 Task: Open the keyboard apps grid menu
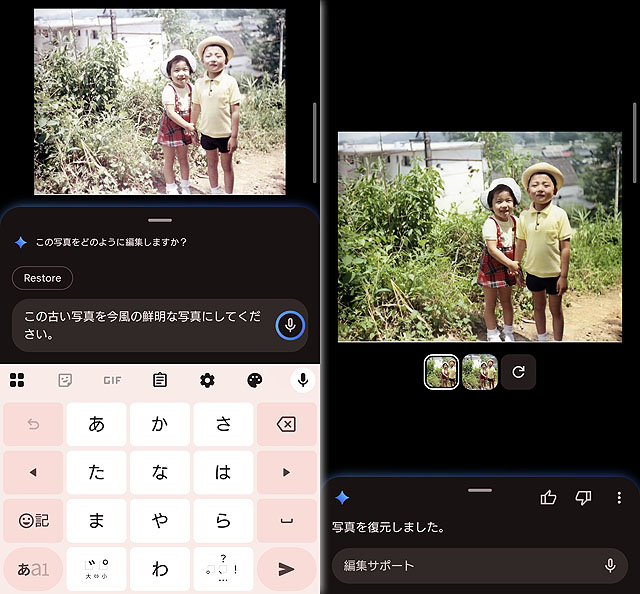[17, 380]
